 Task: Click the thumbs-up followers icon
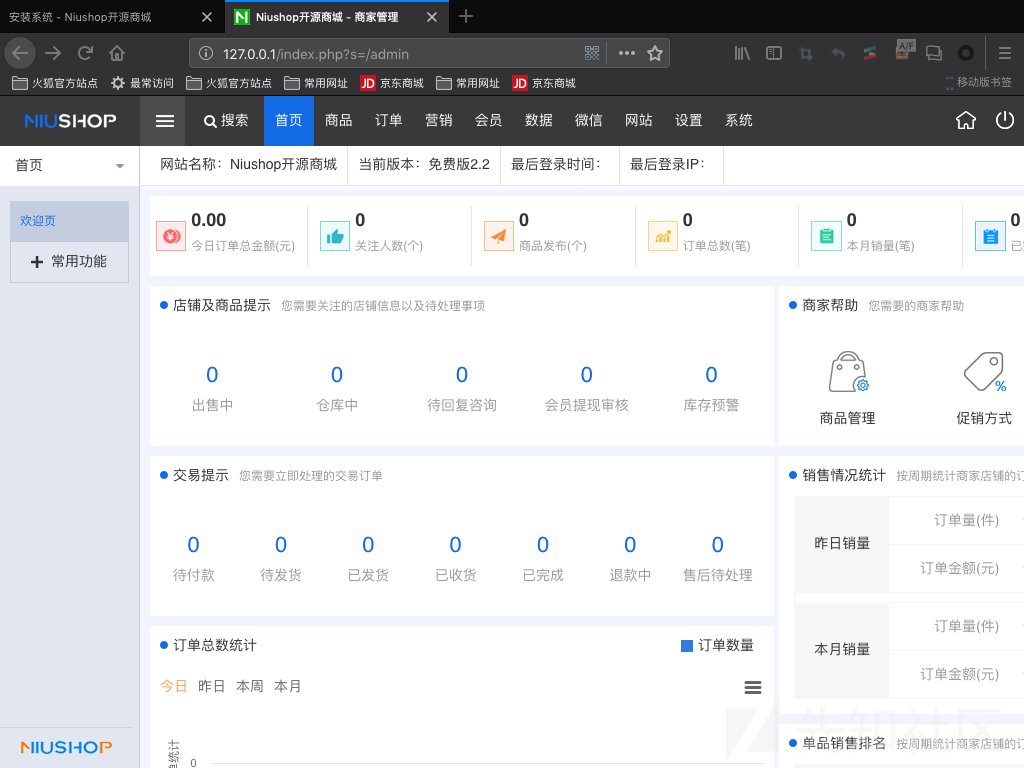point(335,236)
